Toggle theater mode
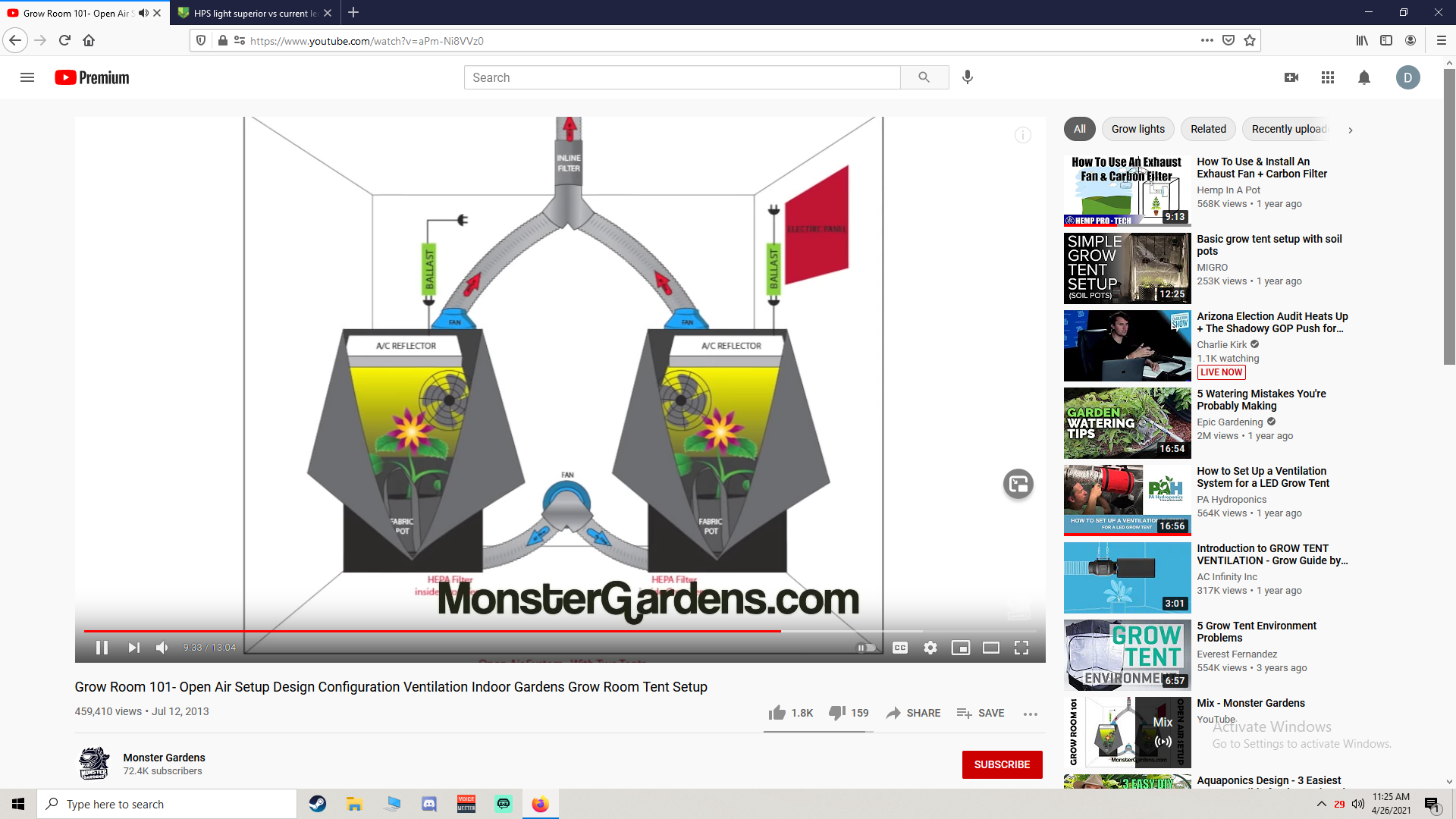 (991, 648)
